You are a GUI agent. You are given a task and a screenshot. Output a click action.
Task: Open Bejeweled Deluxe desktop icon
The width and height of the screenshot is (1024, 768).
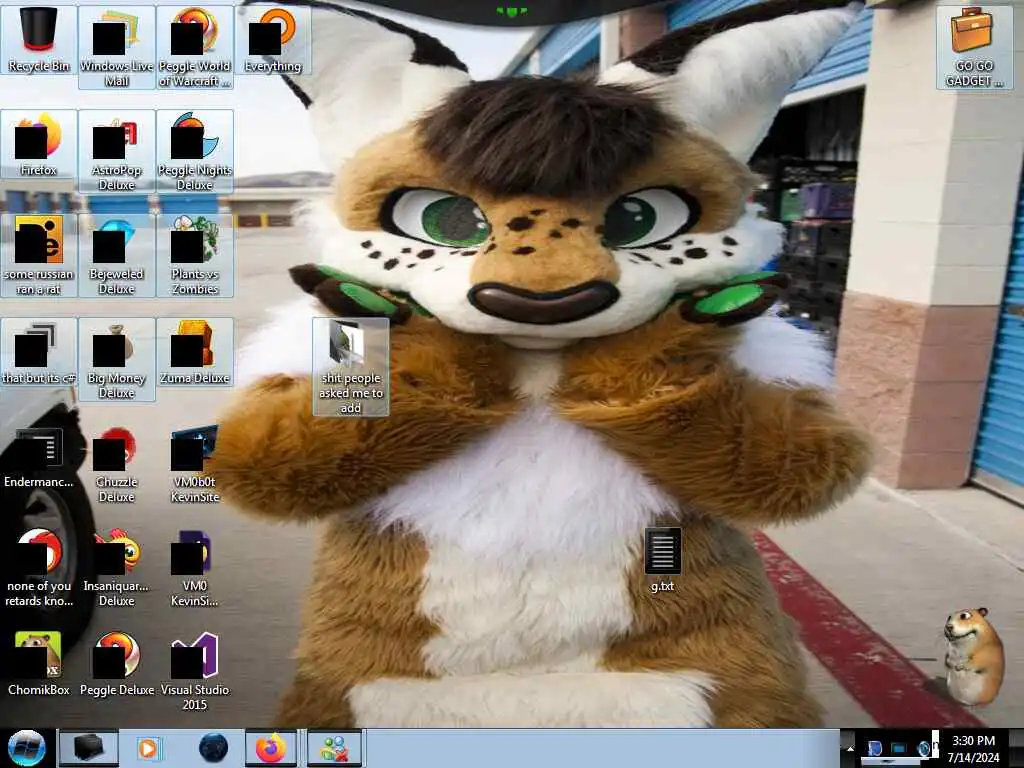pos(116,255)
